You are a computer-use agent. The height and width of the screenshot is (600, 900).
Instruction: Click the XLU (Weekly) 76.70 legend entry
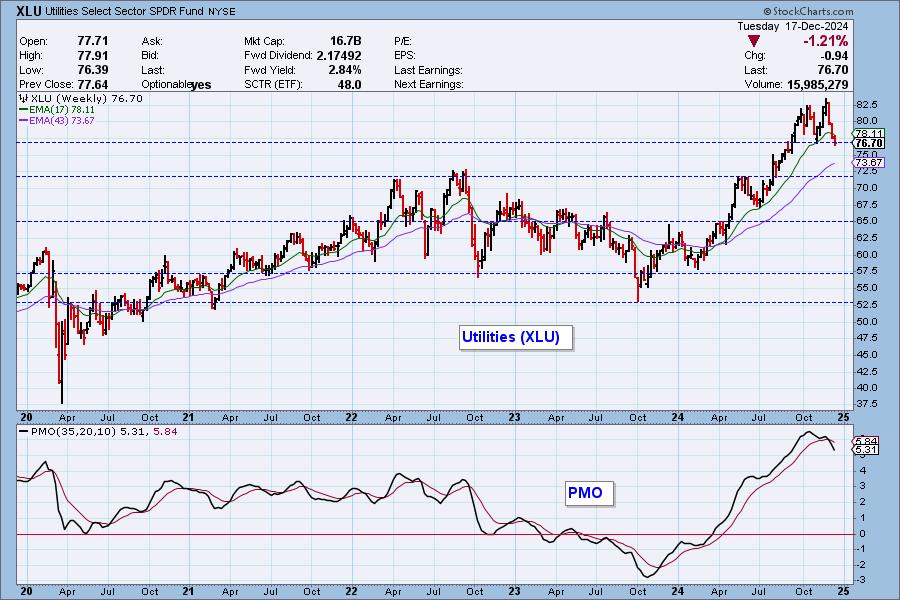81,98
